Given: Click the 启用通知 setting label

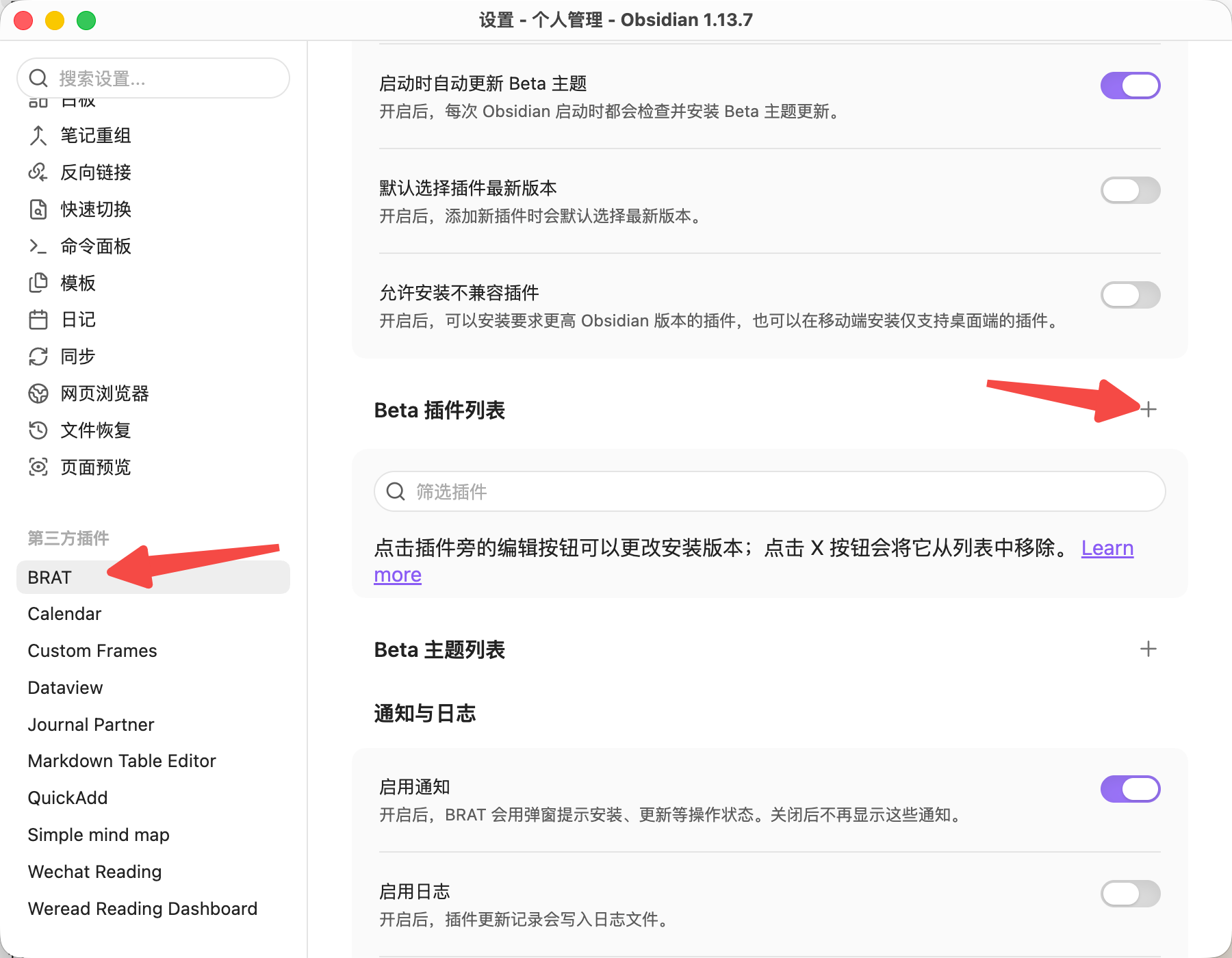Looking at the screenshot, I should coord(415,787).
